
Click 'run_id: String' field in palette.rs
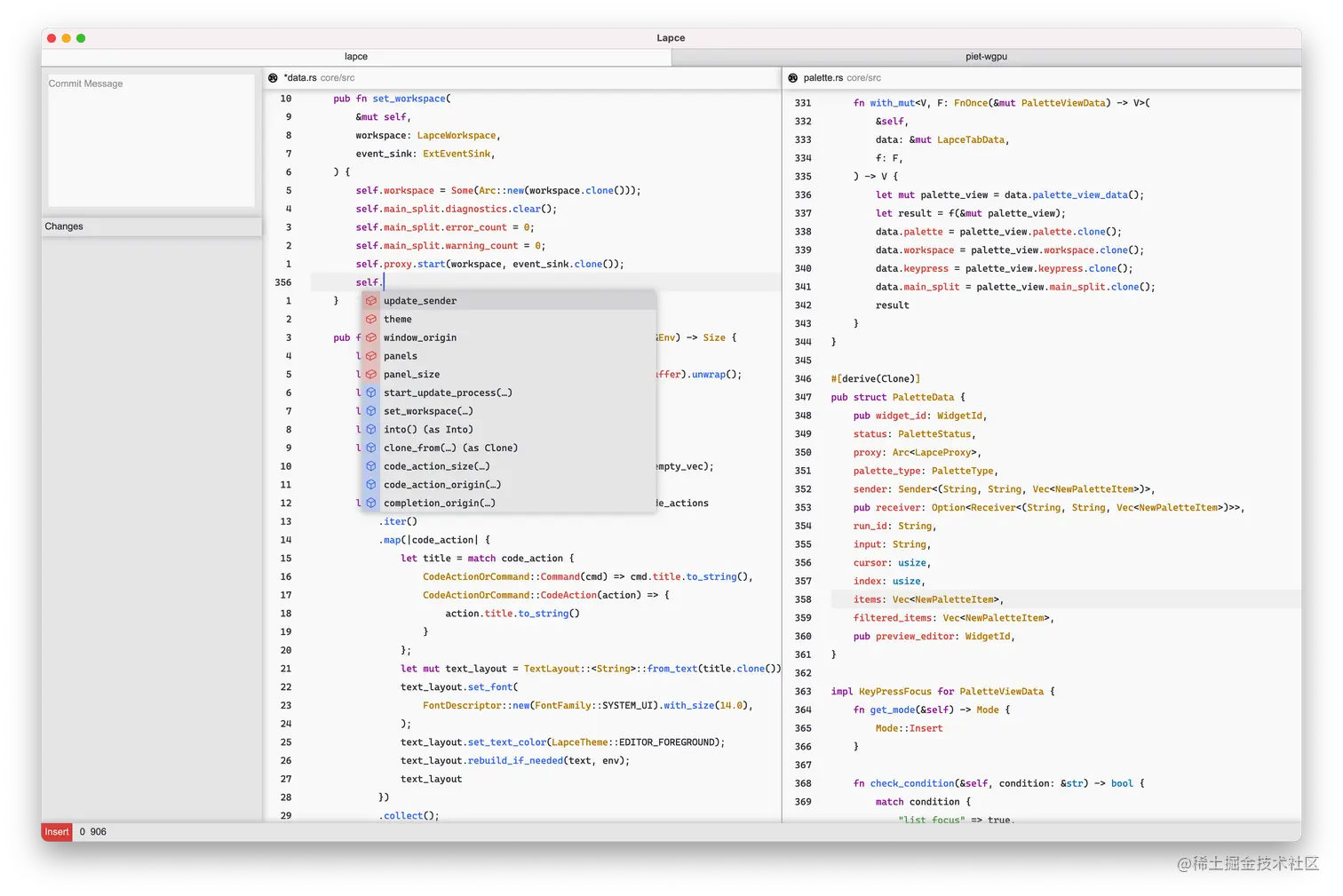point(894,527)
